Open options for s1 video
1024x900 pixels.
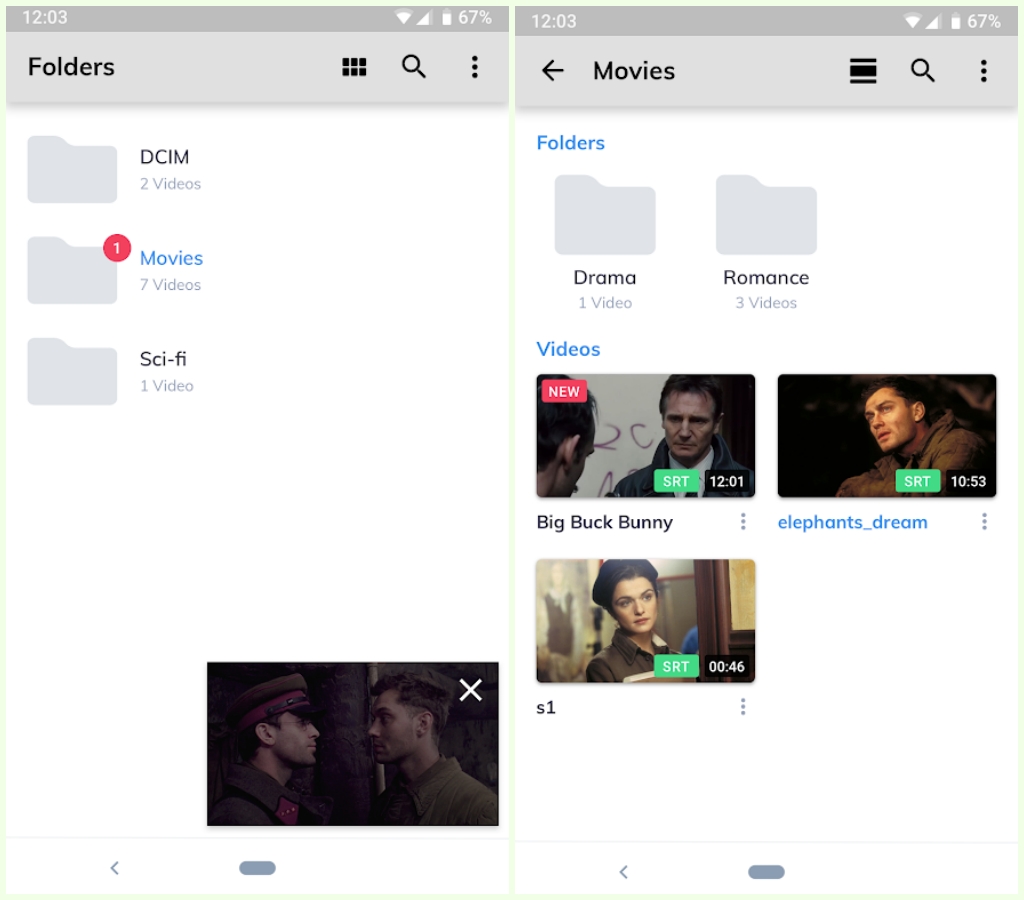click(x=743, y=707)
